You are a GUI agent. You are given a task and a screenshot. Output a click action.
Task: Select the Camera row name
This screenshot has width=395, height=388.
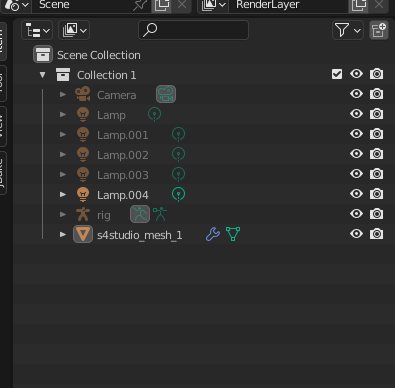(x=117, y=95)
